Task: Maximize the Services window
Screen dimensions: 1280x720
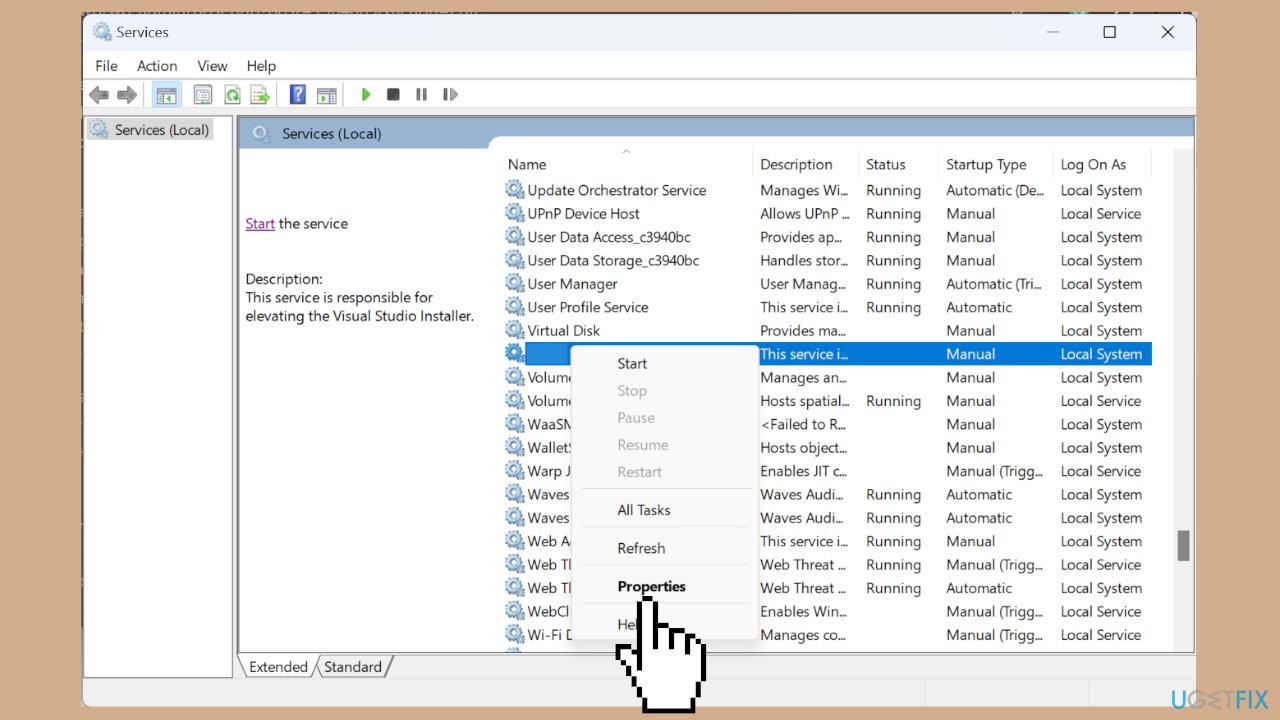Action: coord(1109,32)
